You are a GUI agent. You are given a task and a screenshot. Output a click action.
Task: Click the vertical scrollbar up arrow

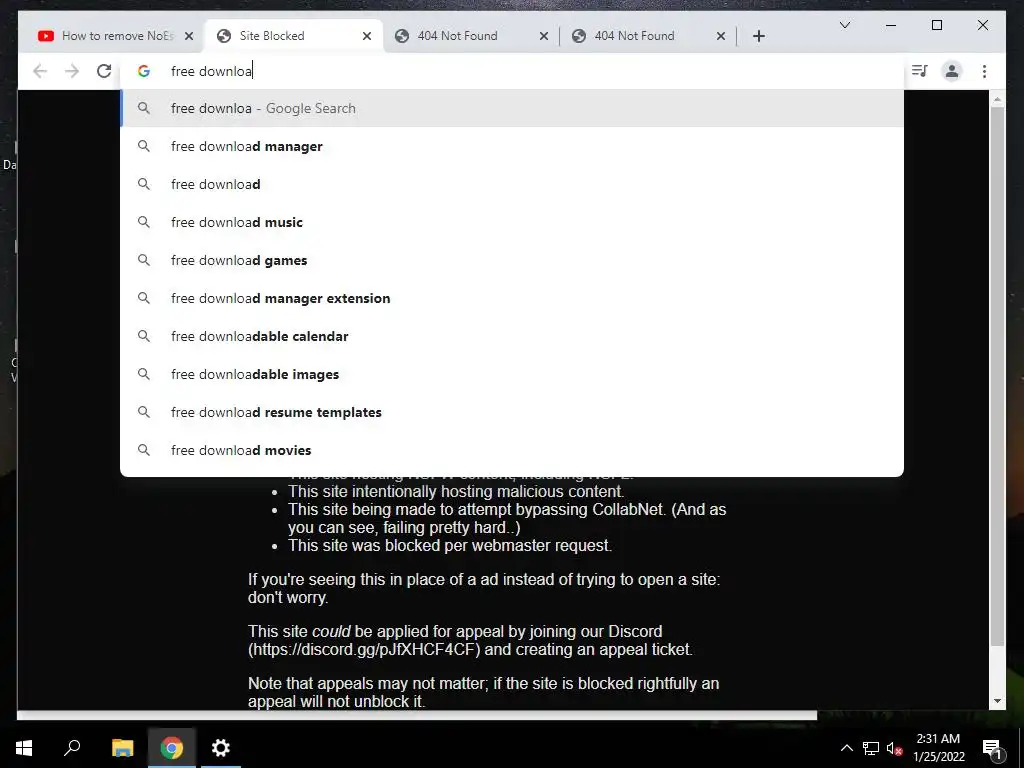point(997,99)
